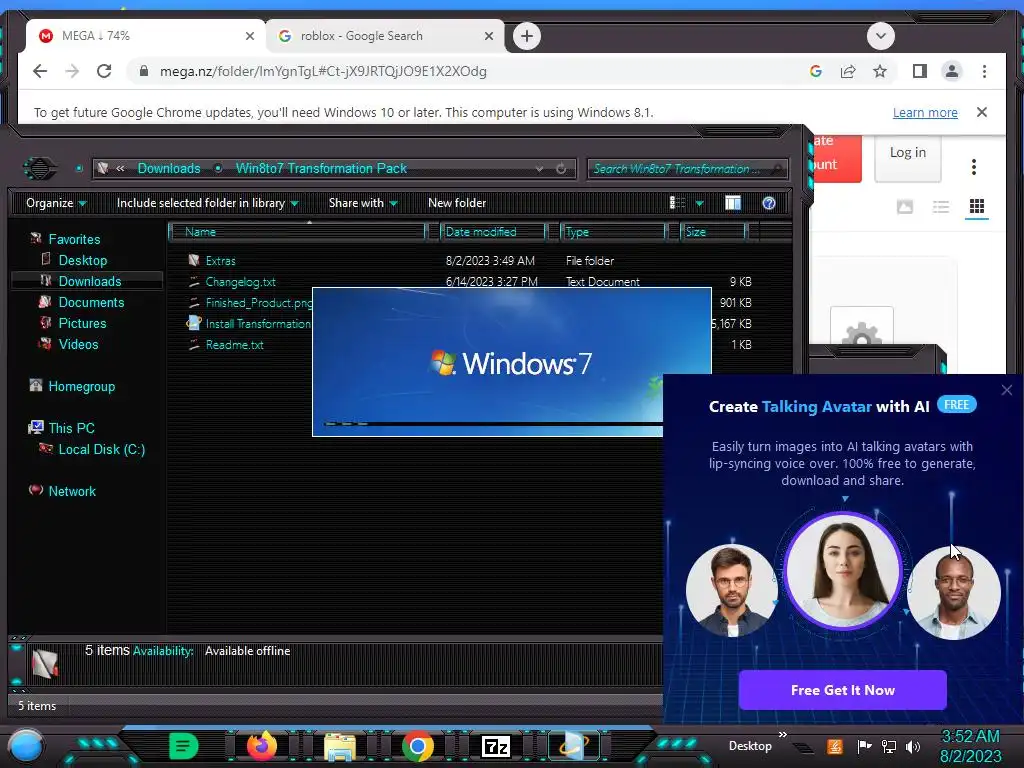Select Videos in the navigation pane
1024x768 pixels.
(78, 344)
